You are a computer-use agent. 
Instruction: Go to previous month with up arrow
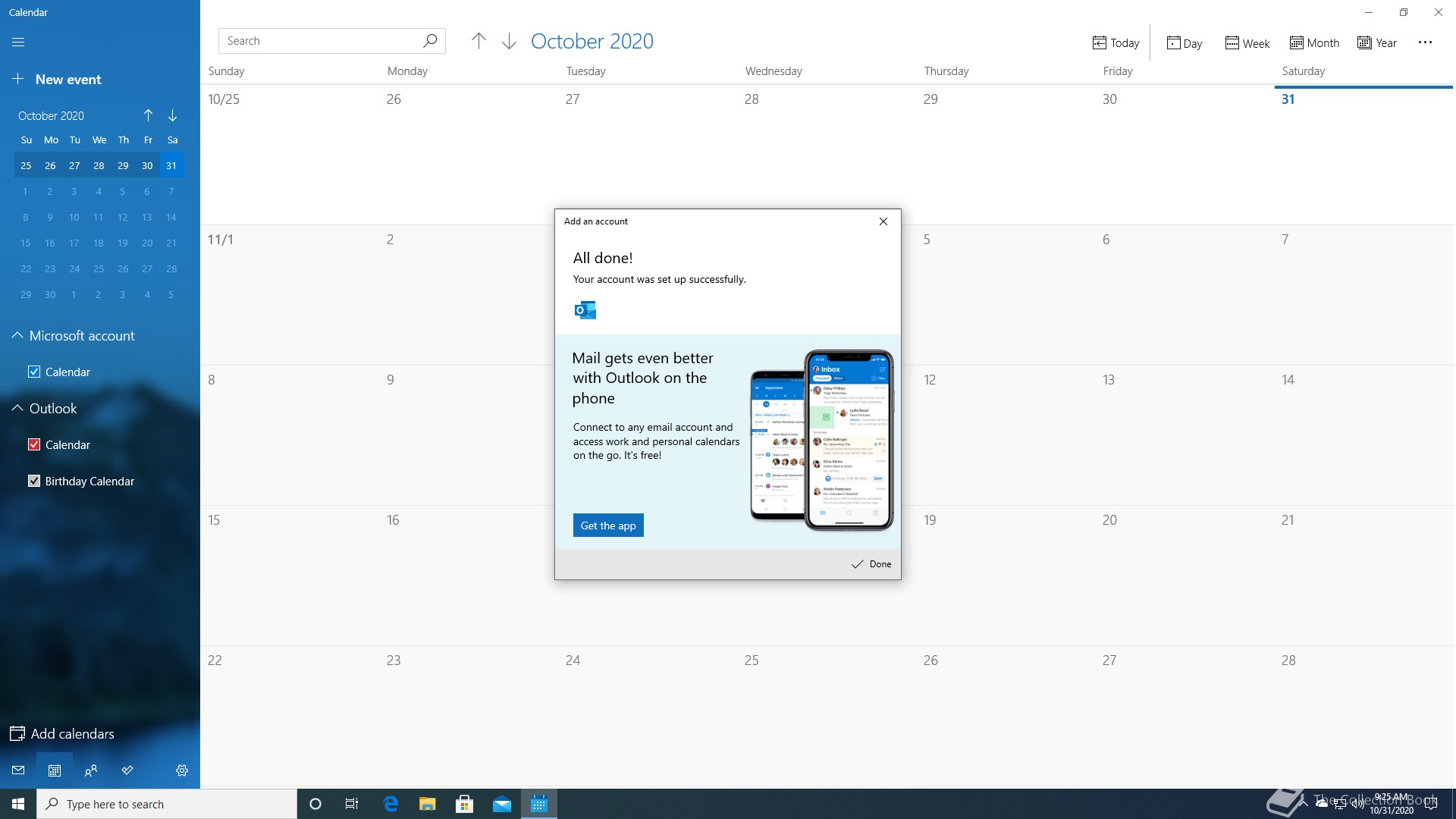(x=479, y=41)
